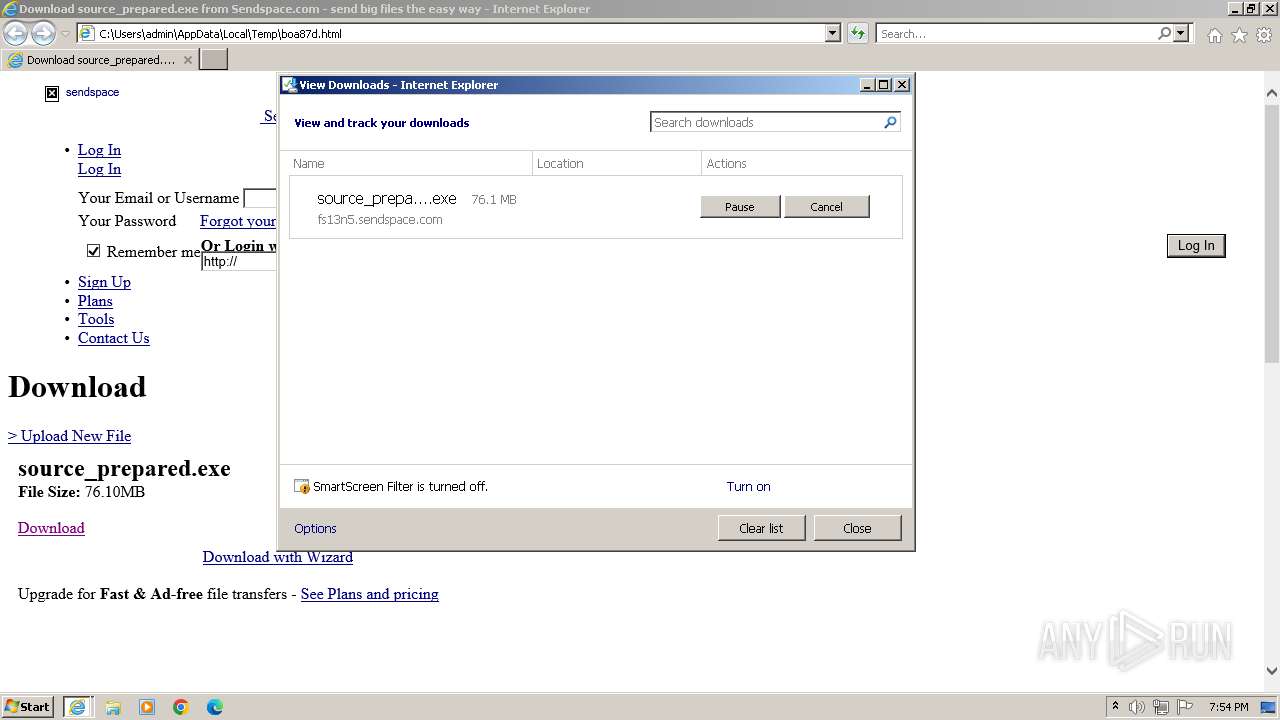Viewport: 1280px width, 720px height.
Task: Sort downloads by Name column
Action: (410, 163)
